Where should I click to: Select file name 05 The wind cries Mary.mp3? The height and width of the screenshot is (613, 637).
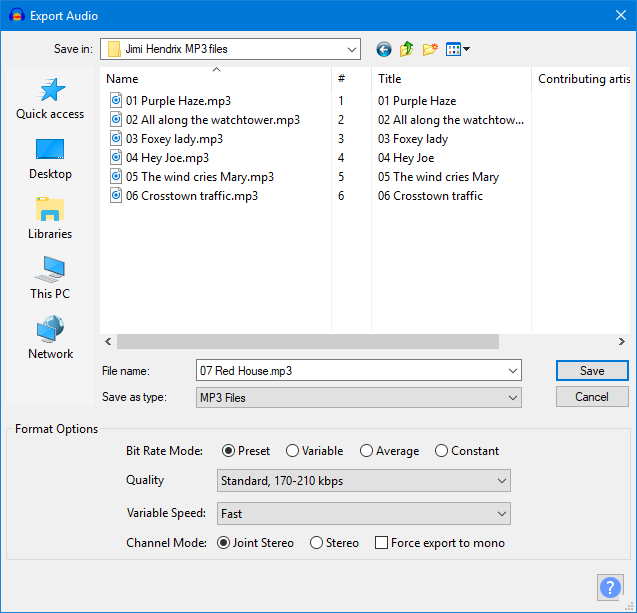(x=200, y=177)
